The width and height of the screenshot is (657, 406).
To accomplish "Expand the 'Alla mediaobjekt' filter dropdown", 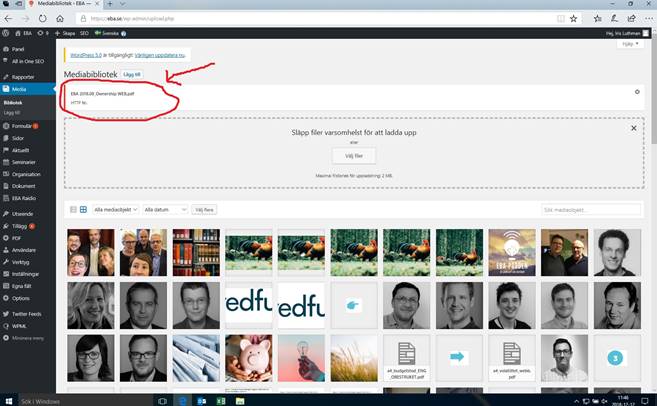I will click(115, 210).
